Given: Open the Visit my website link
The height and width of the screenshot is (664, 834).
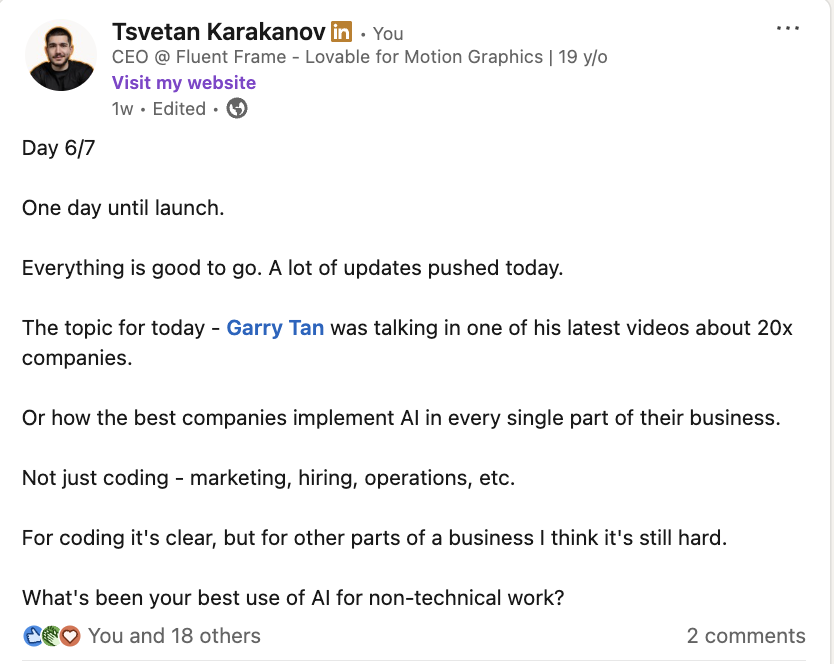Looking at the screenshot, I should [184, 83].
